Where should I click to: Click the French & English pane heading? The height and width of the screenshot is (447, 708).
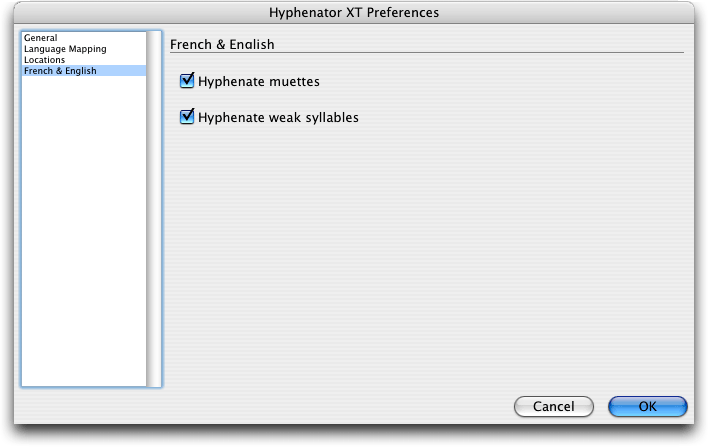[222, 44]
